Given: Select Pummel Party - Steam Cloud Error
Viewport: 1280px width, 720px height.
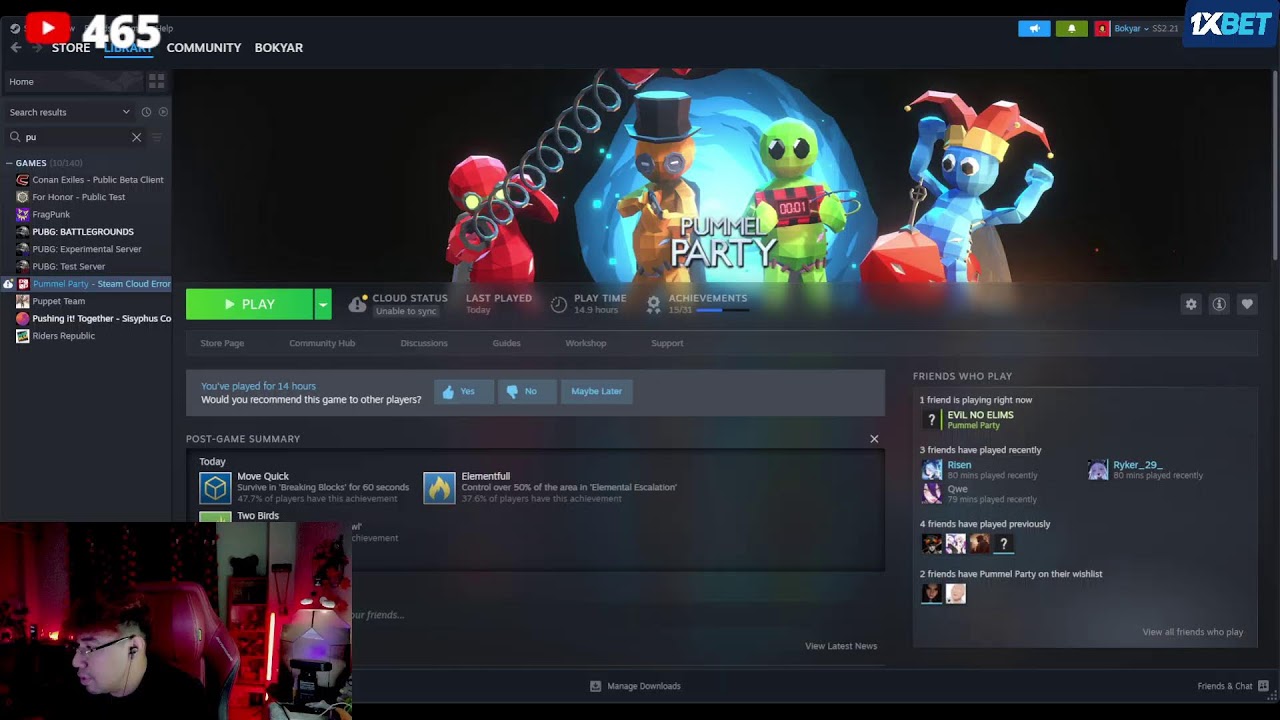Looking at the screenshot, I should point(86,284).
